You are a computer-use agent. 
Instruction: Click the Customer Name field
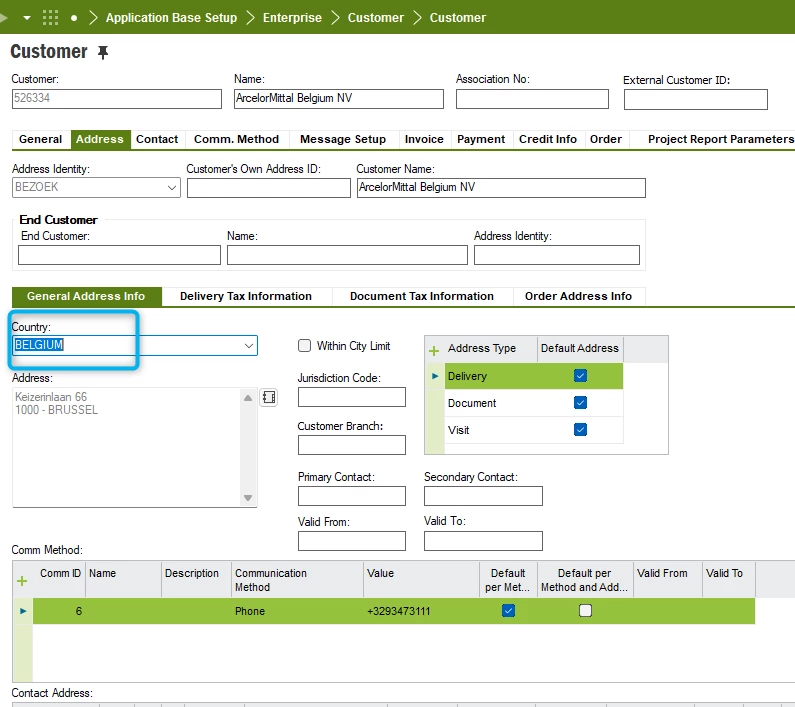click(x=501, y=188)
